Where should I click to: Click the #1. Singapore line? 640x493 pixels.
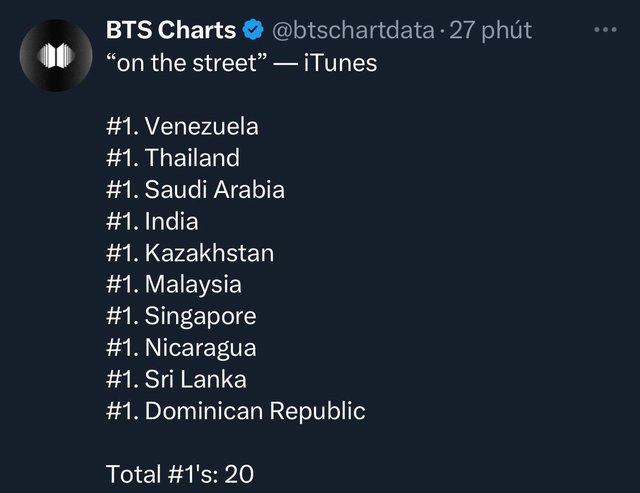click(x=181, y=316)
